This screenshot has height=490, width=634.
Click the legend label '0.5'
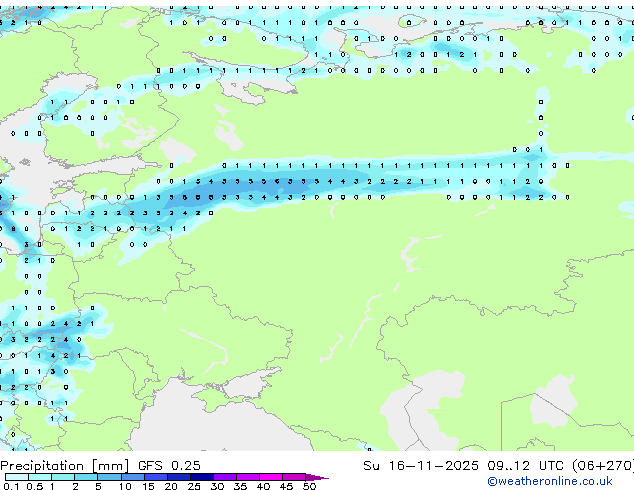point(35,486)
